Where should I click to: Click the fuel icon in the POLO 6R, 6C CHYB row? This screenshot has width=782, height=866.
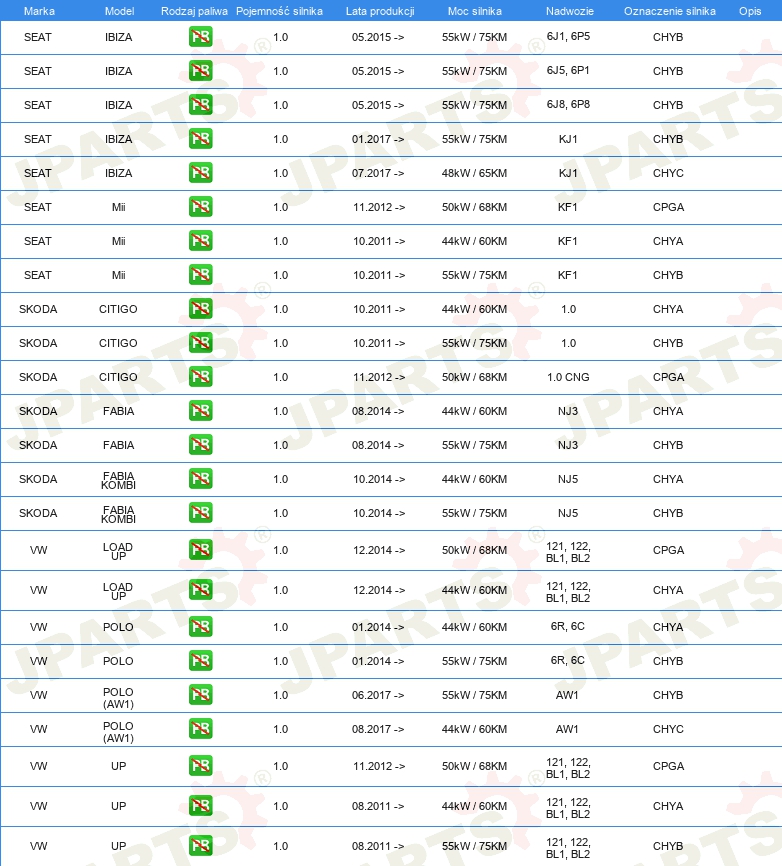(200, 661)
